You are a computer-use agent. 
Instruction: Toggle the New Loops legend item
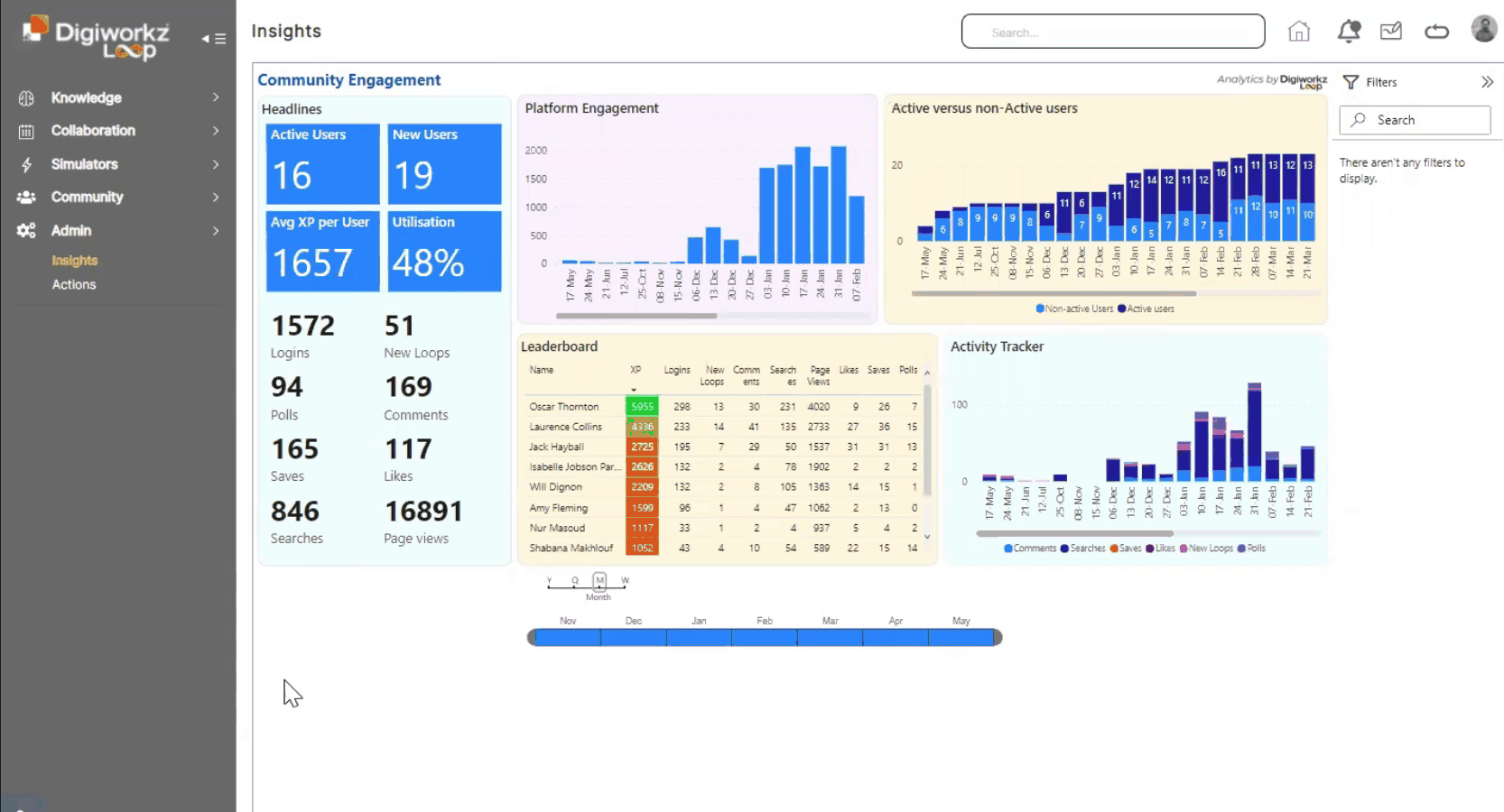pos(1206,549)
